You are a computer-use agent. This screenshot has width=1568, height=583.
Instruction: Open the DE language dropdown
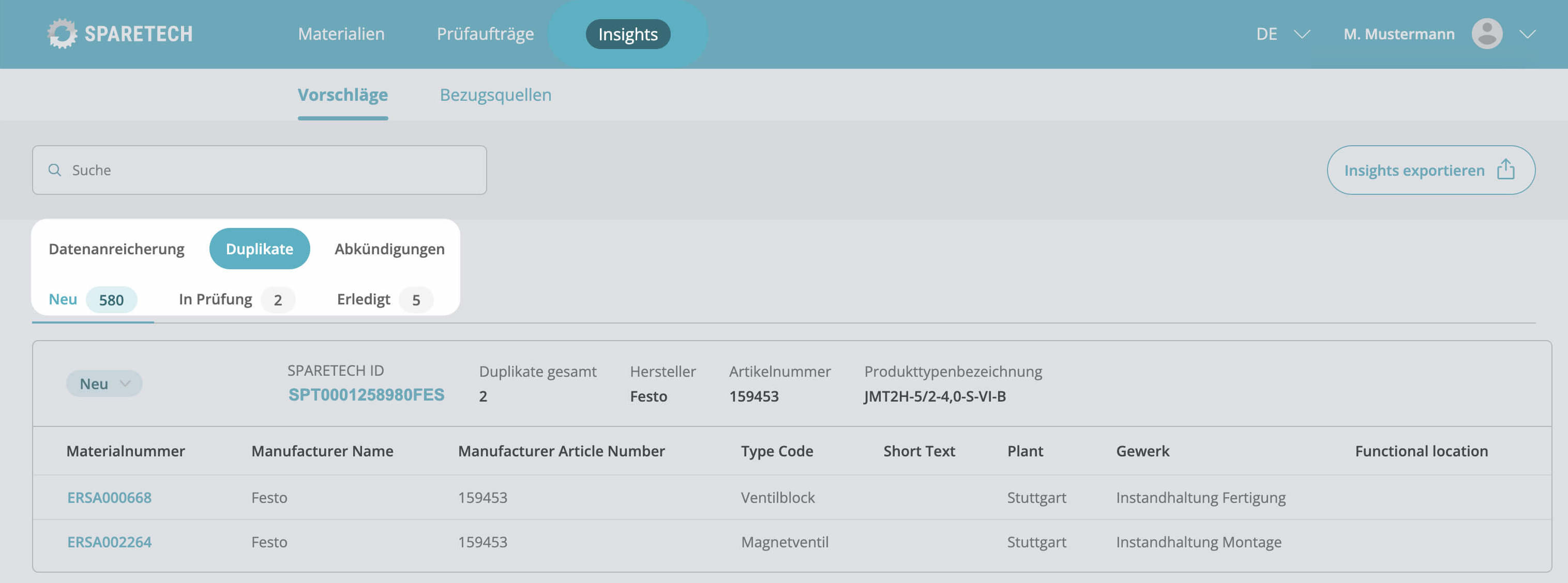point(1283,34)
